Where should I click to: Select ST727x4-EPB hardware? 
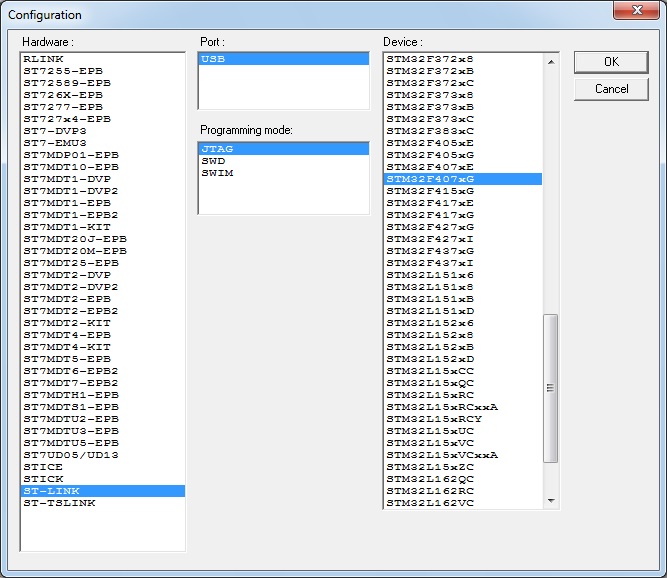[103, 119]
